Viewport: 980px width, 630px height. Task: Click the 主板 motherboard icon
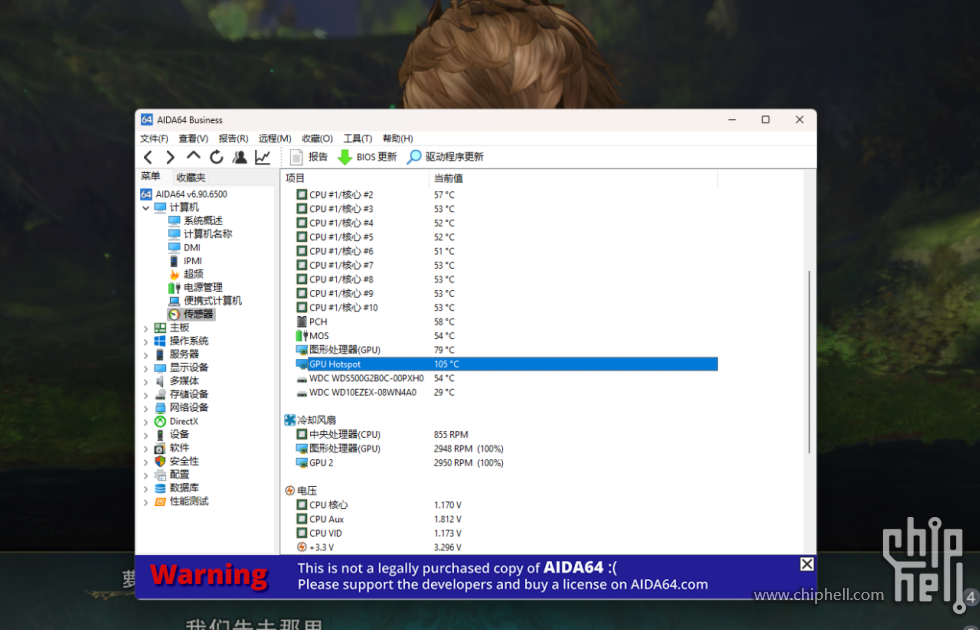coord(160,328)
